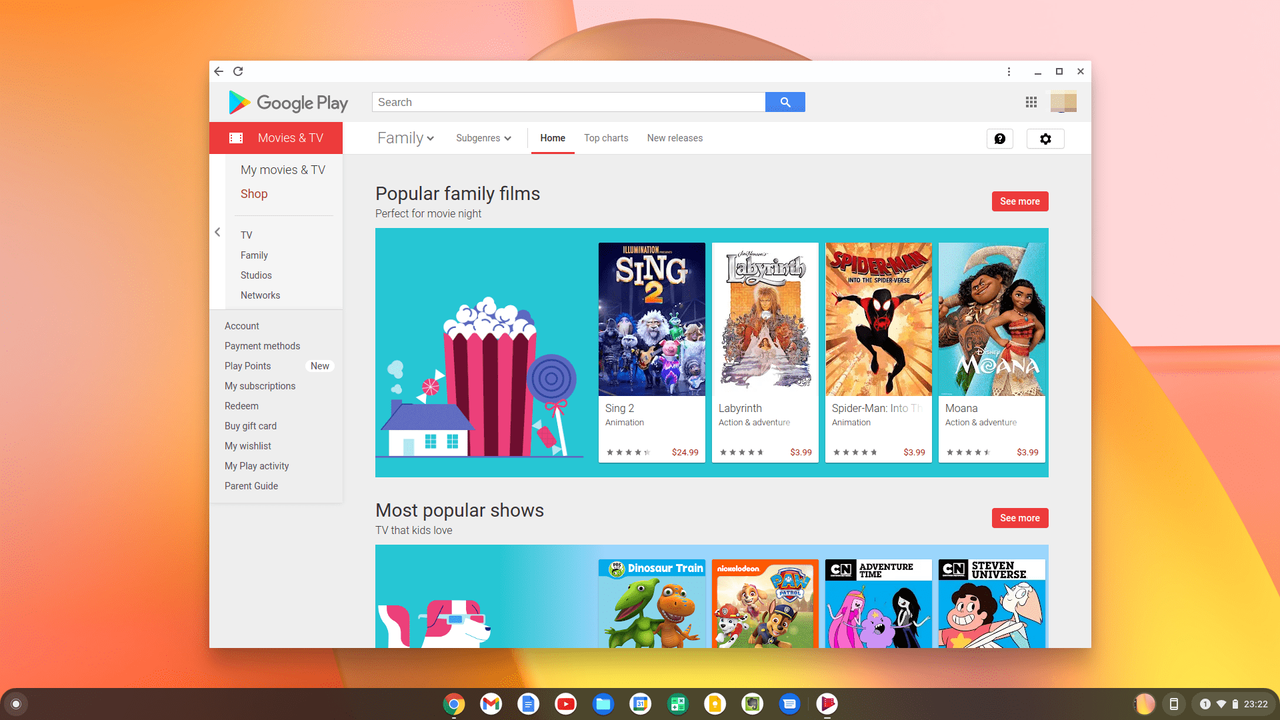Open the Calculator app from the shelf
1280x720 pixels.
[677, 704]
